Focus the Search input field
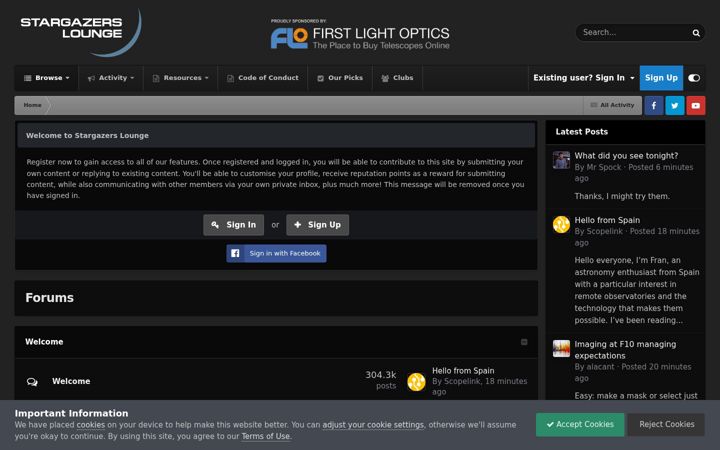This screenshot has width=720, height=450. point(634,33)
